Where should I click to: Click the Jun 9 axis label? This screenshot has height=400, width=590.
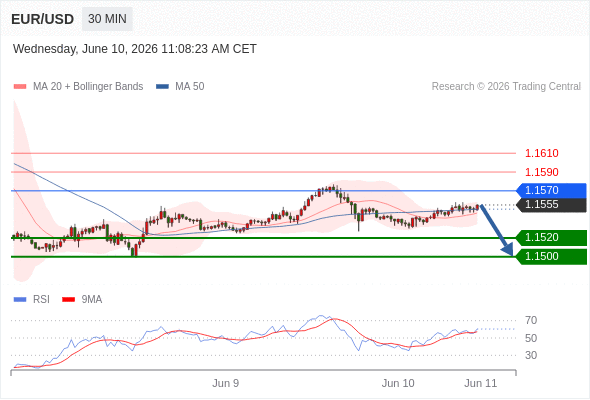(x=225, y=383)
